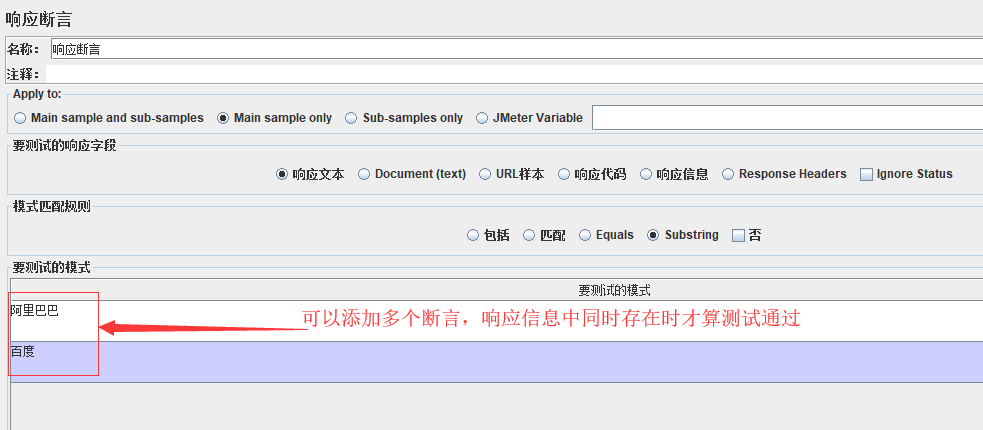Select the 阿里巴巴 pattern row

tap(497, 321)
